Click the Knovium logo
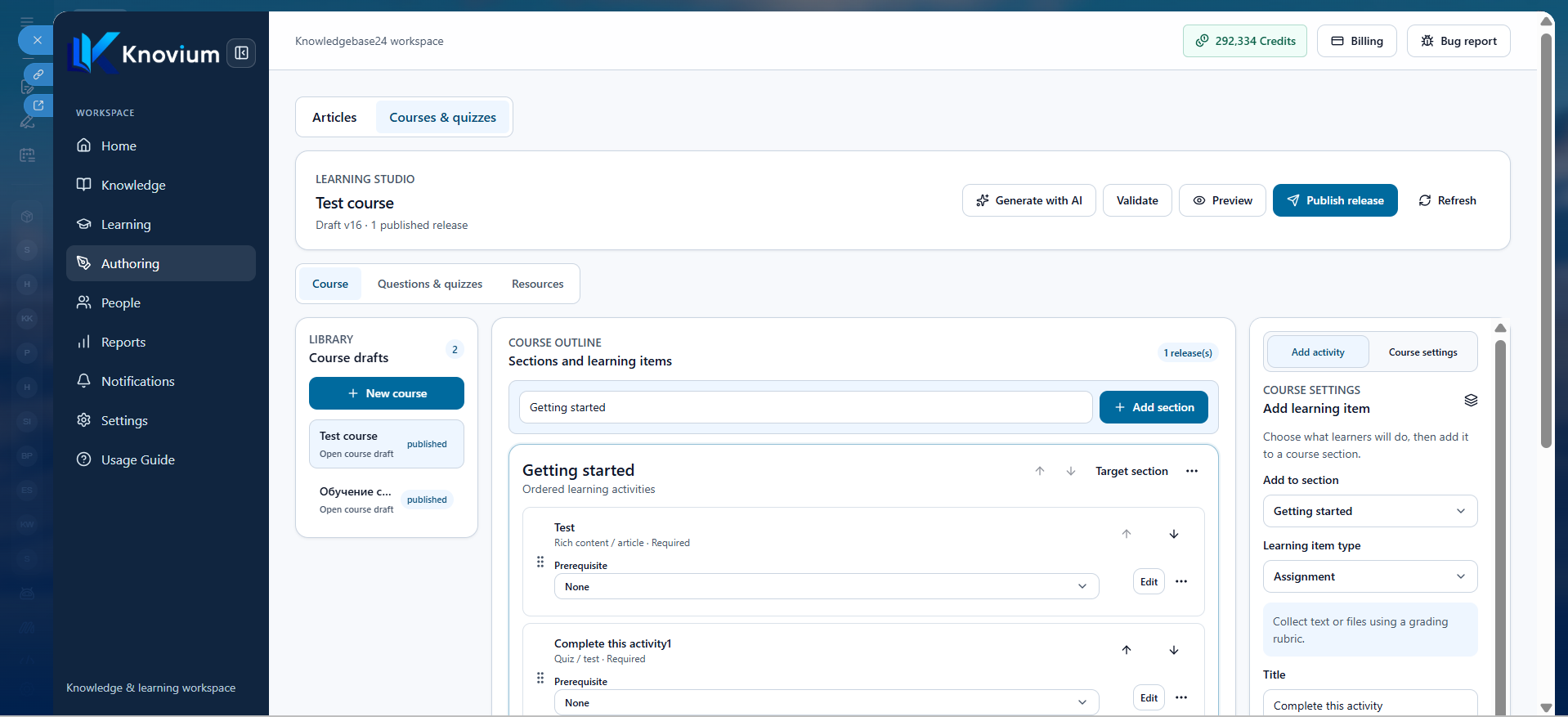The image size is (1568, 717). coord(144,53)
